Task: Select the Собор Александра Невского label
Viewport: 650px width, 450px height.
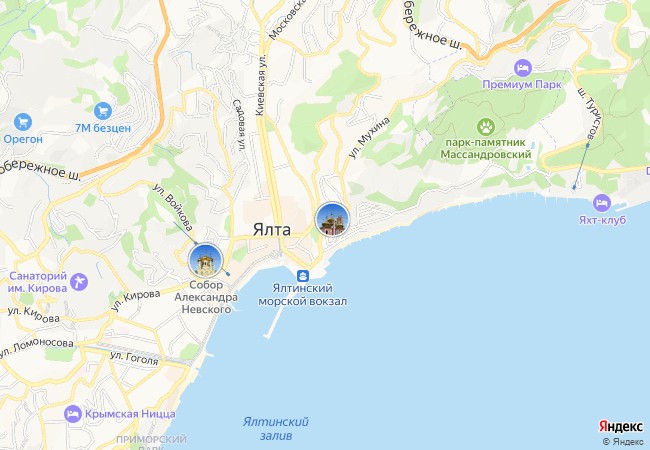Action: 206,297
